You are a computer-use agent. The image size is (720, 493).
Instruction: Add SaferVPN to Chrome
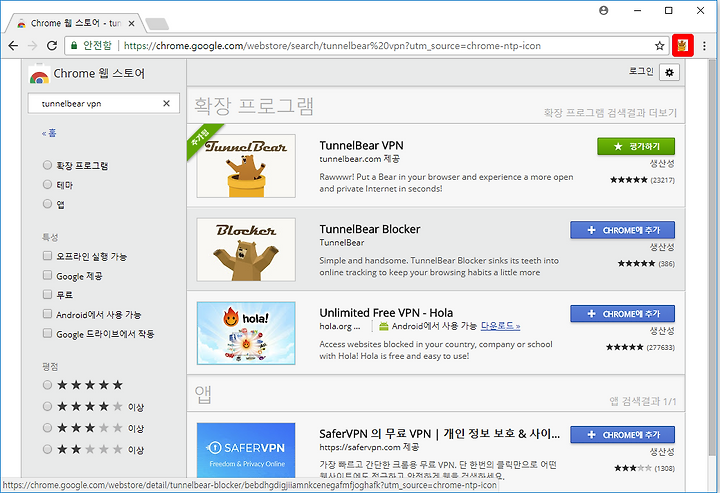click(x=623, y=434)
